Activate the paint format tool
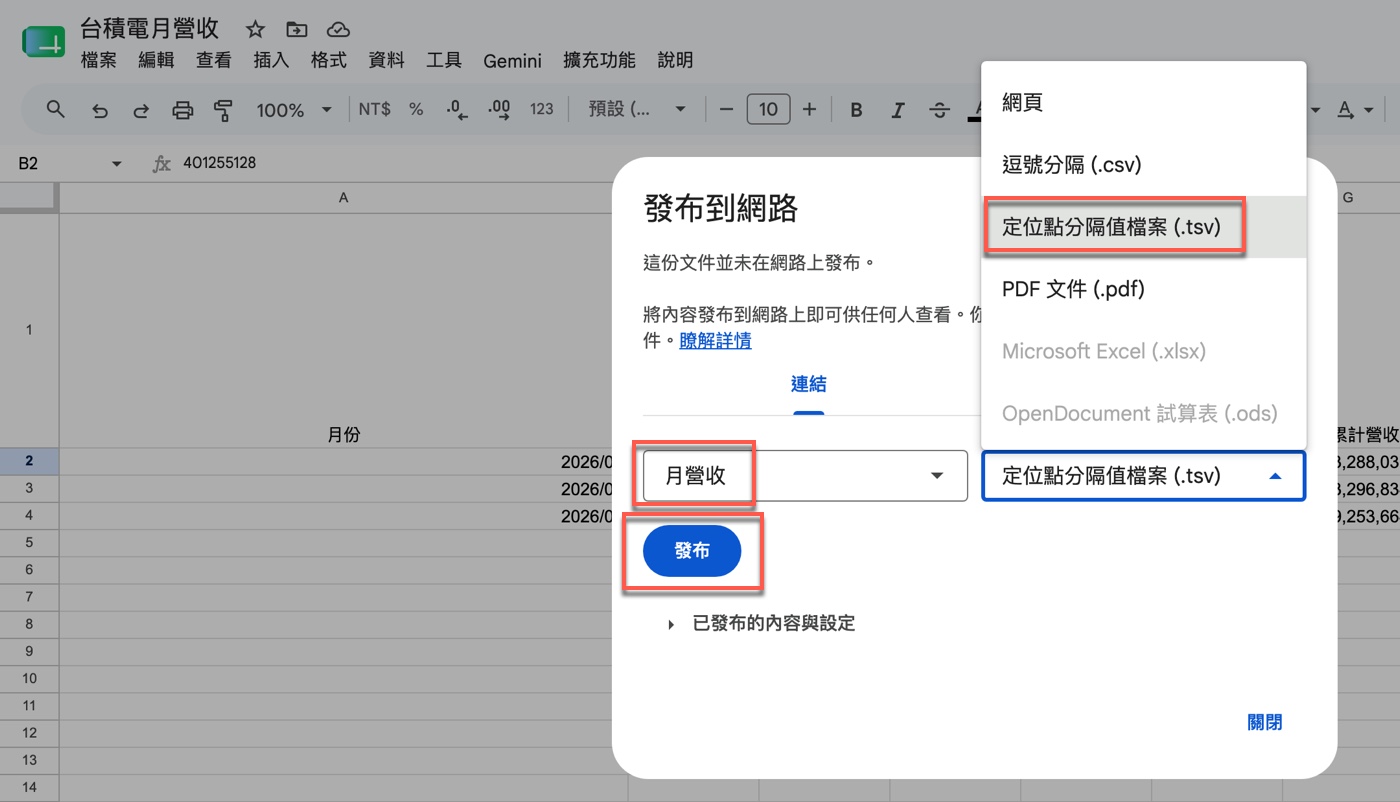This screenshot has width=1400, height=802. [222, 110]
